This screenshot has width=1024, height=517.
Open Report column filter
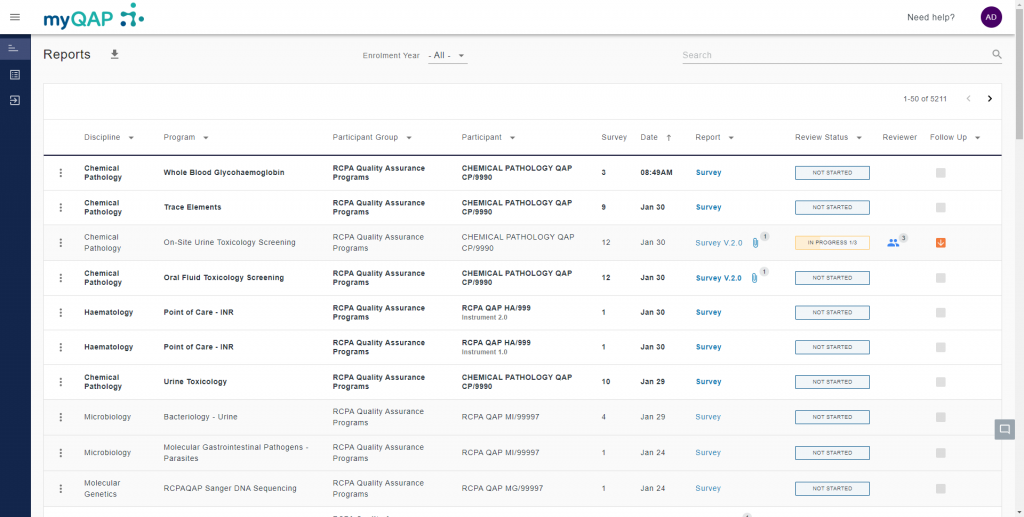pos(731,138)
